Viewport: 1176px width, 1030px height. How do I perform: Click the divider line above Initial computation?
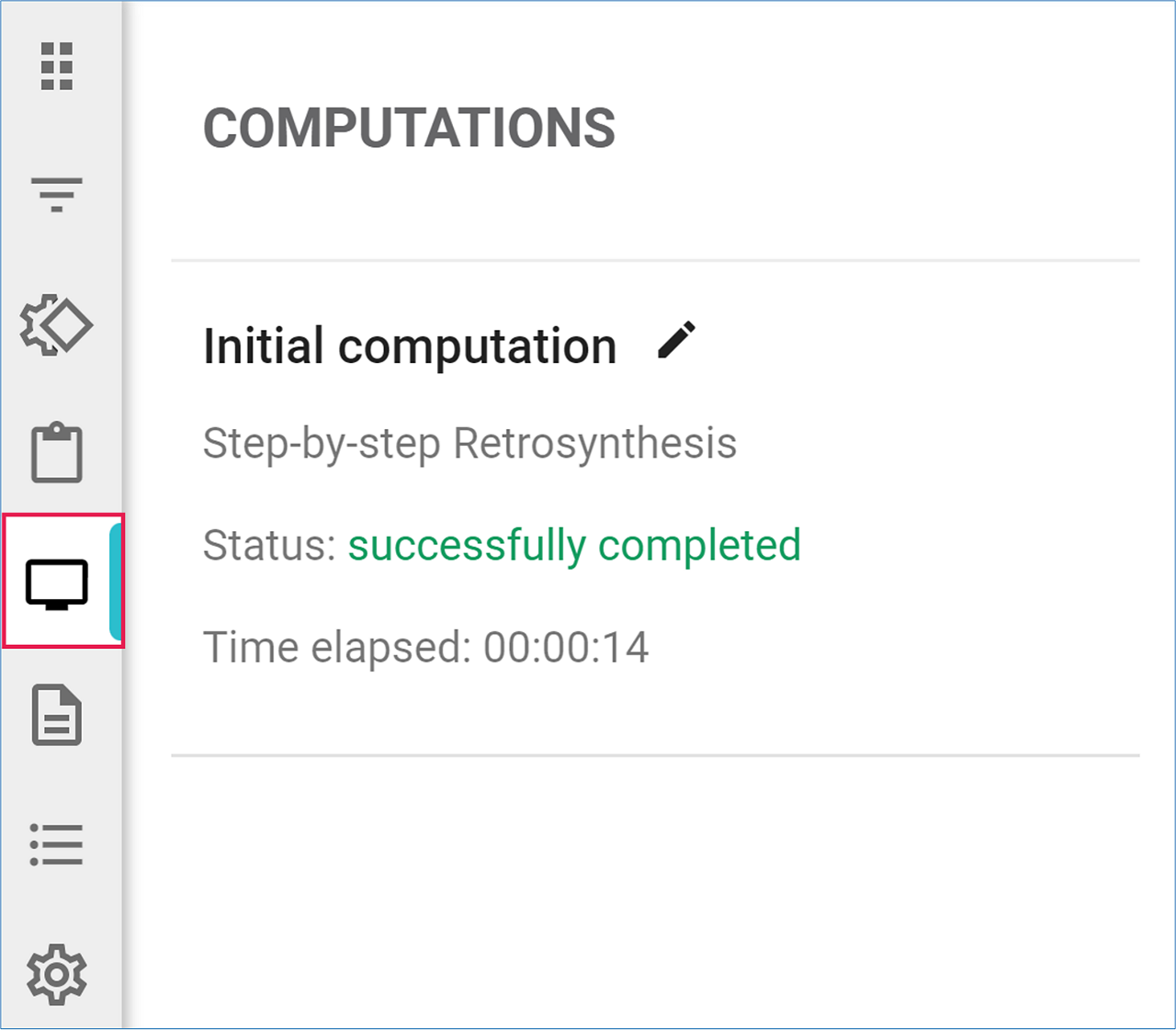[x=654, y=261]
